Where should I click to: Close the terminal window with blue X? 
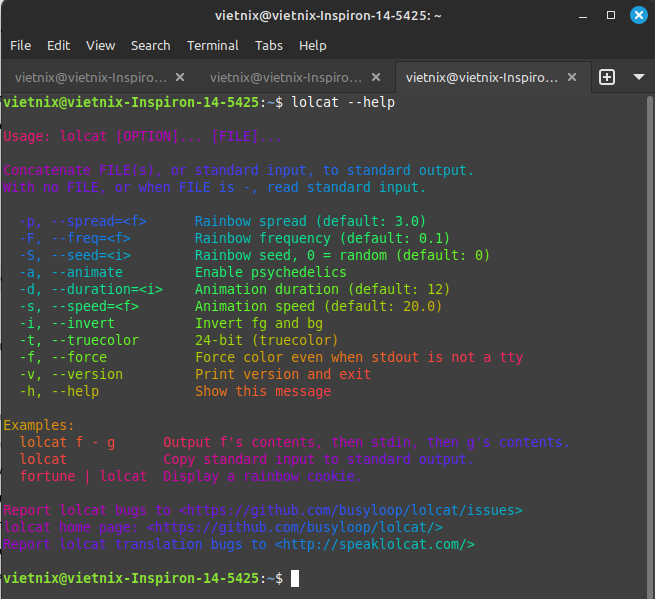click(639, 15)
